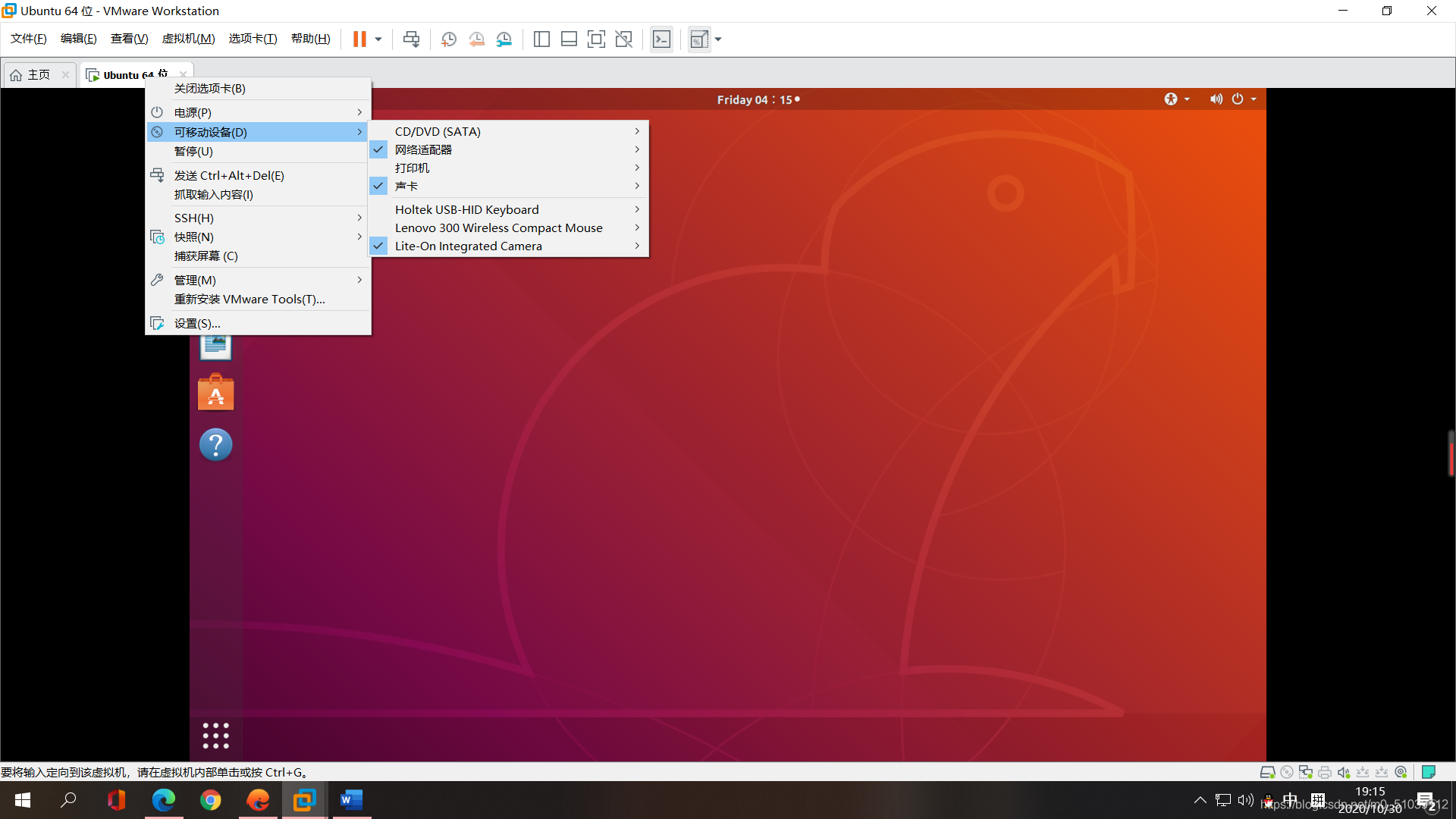This screenshot has height=819, width=1456.
Task: Open the 虚拟机(M) menu
Action: click(188, 39)
